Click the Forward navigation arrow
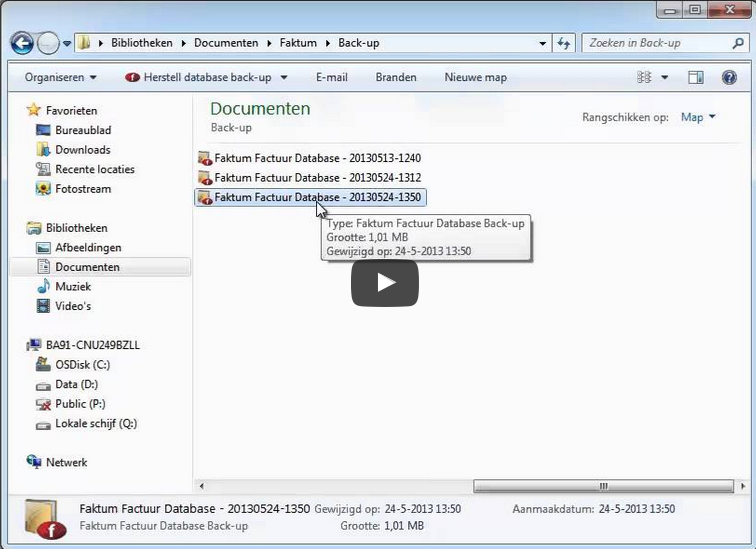 48,43
